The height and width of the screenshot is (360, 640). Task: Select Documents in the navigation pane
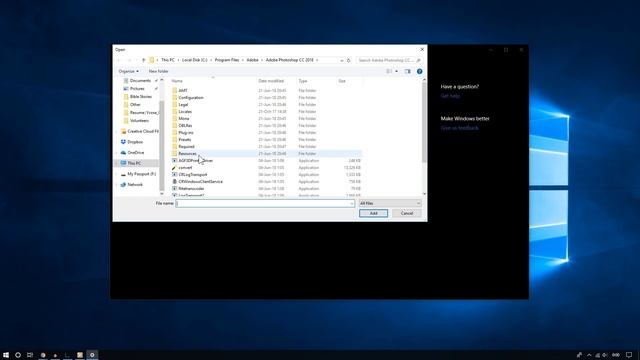(x=140, y=81)
